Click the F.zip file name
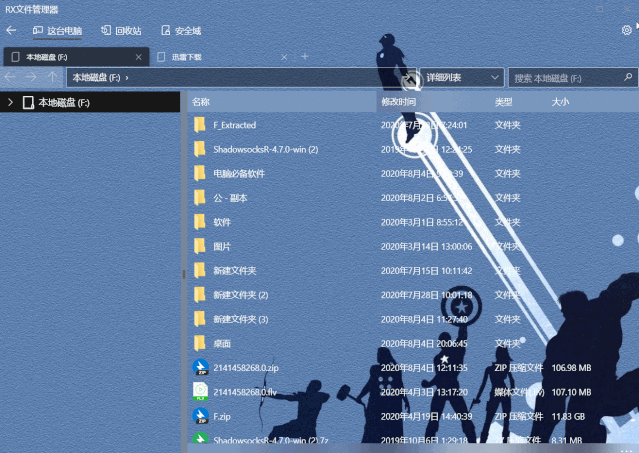Image resolution: width=639 pixels, height=453 pixels. pos(222,416)
